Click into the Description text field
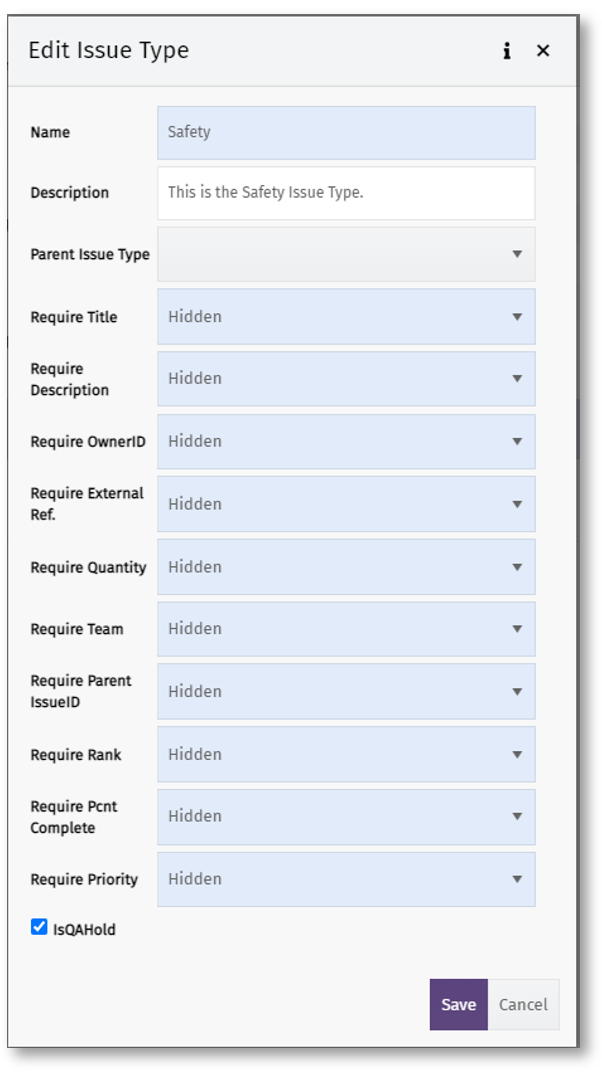The height and width of the screenshot is (1080, 602). pyautogui.click(x=345, y=193)
